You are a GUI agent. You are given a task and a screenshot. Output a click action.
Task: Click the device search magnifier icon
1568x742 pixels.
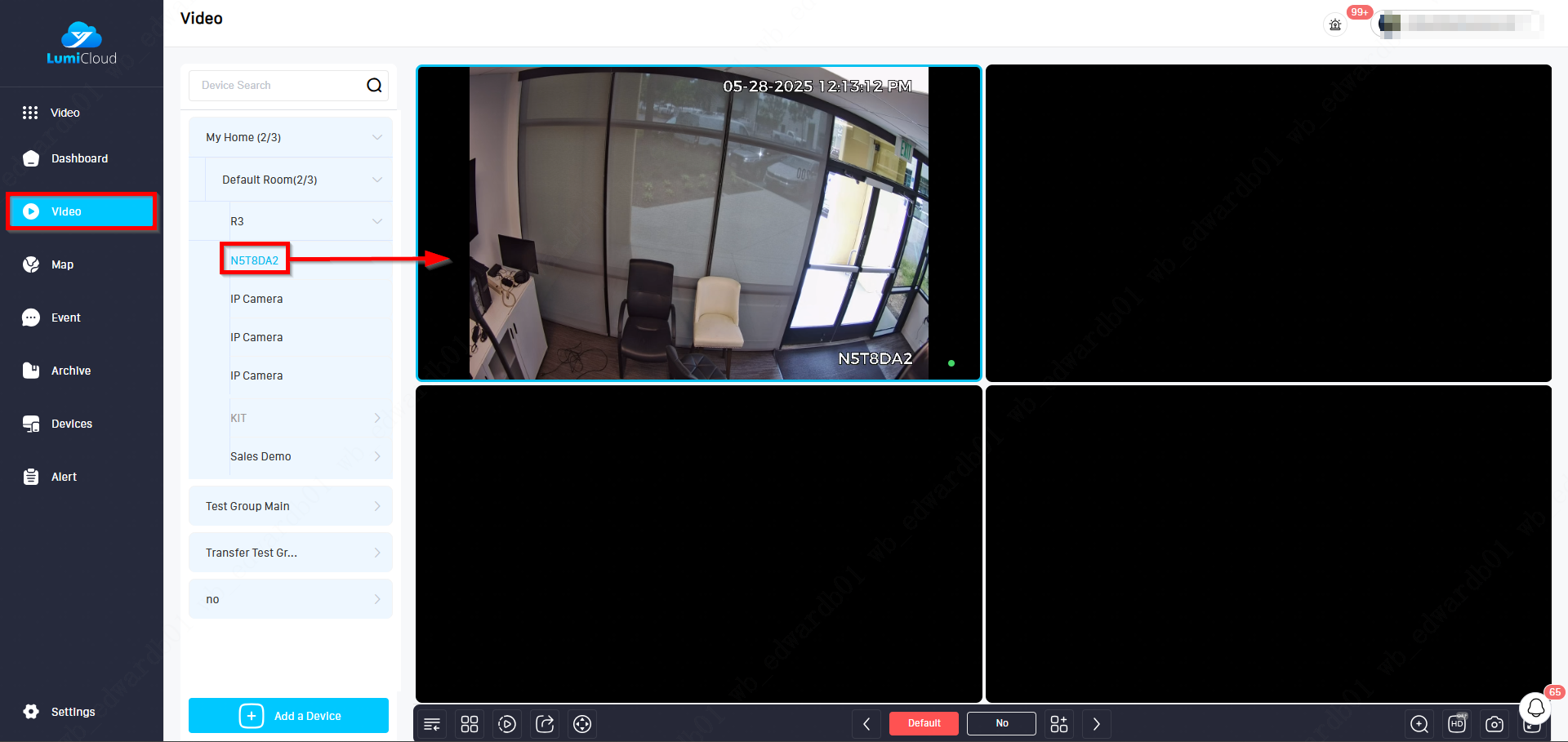[x=374, y=86]
